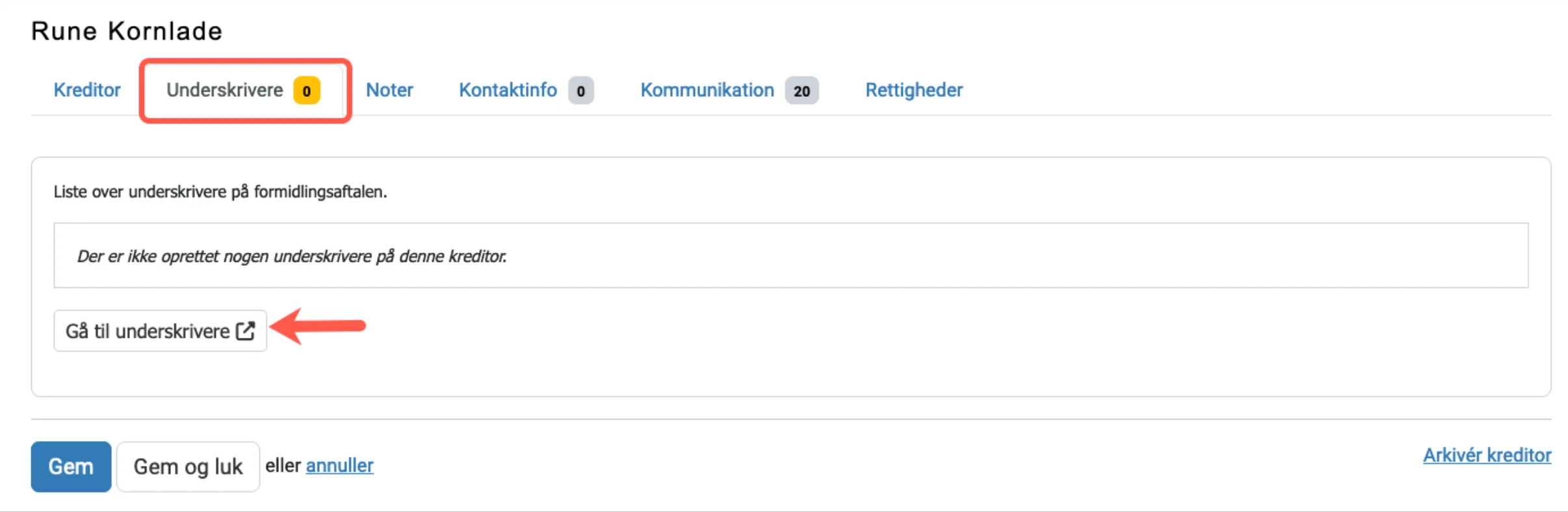Click the external link icon on Gå til underskrivere
1568x512 pixels.
pyautogui.click(x=245, y=331)
